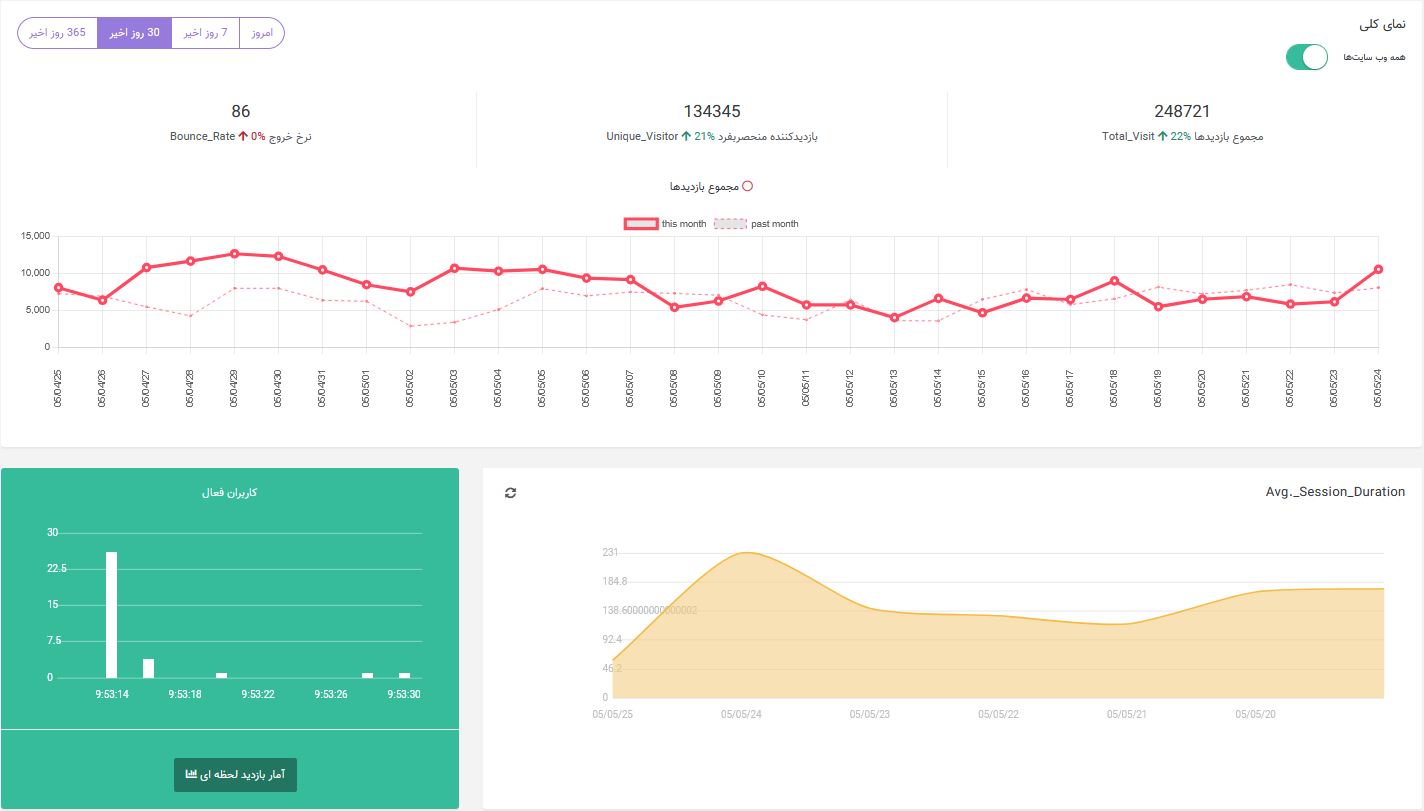Toggle 'past month' series in chart legend

coord(757,224)
